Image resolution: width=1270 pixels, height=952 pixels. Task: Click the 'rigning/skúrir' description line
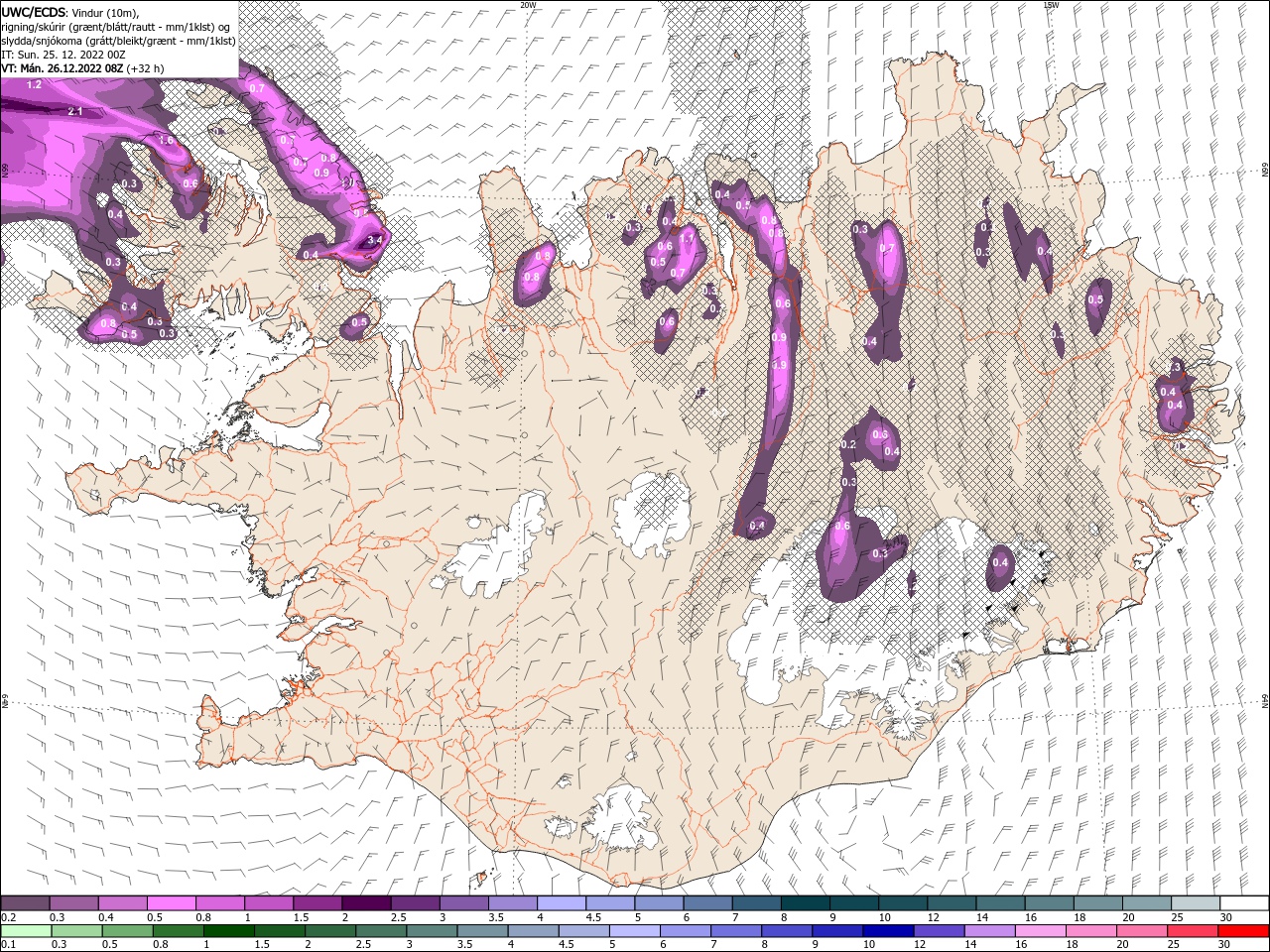click(115, 27)
